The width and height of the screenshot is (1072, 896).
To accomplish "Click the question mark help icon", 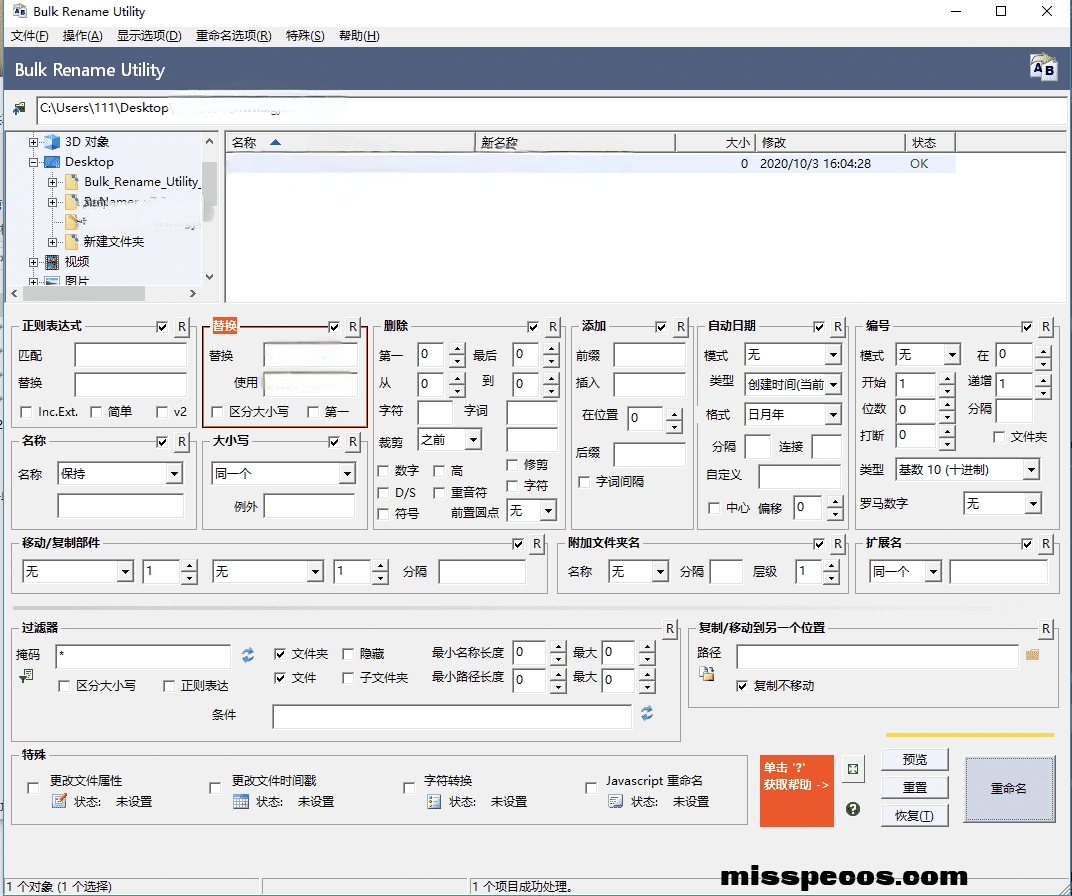I will click(x=852, y=809).
